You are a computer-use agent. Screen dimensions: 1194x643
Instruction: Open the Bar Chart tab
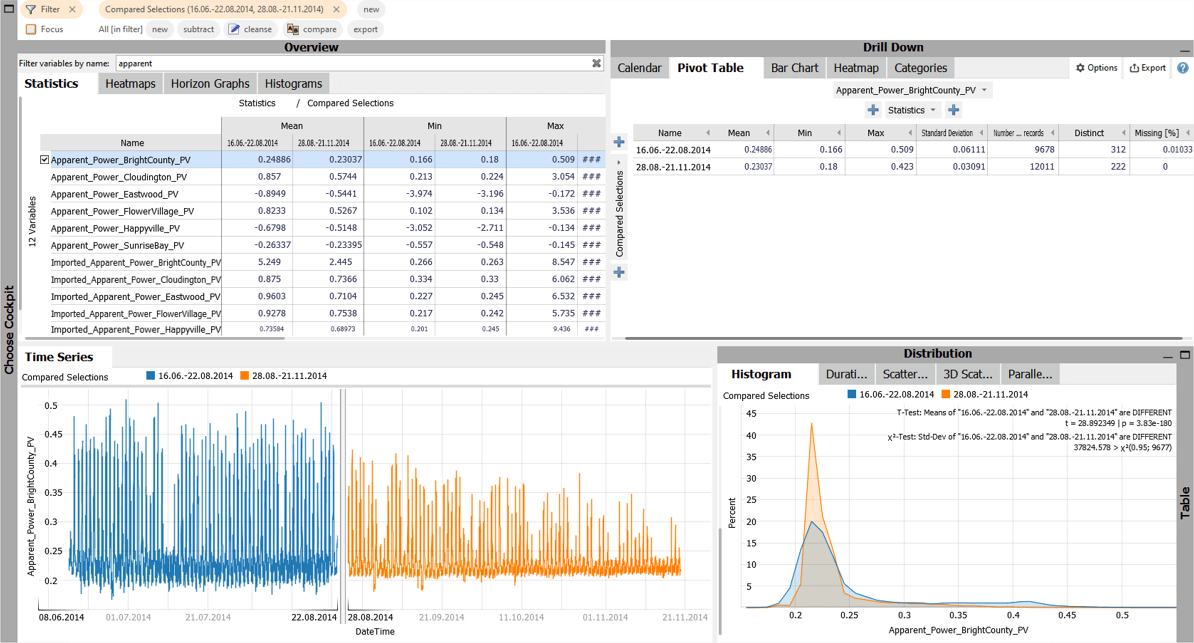[794, 68]
